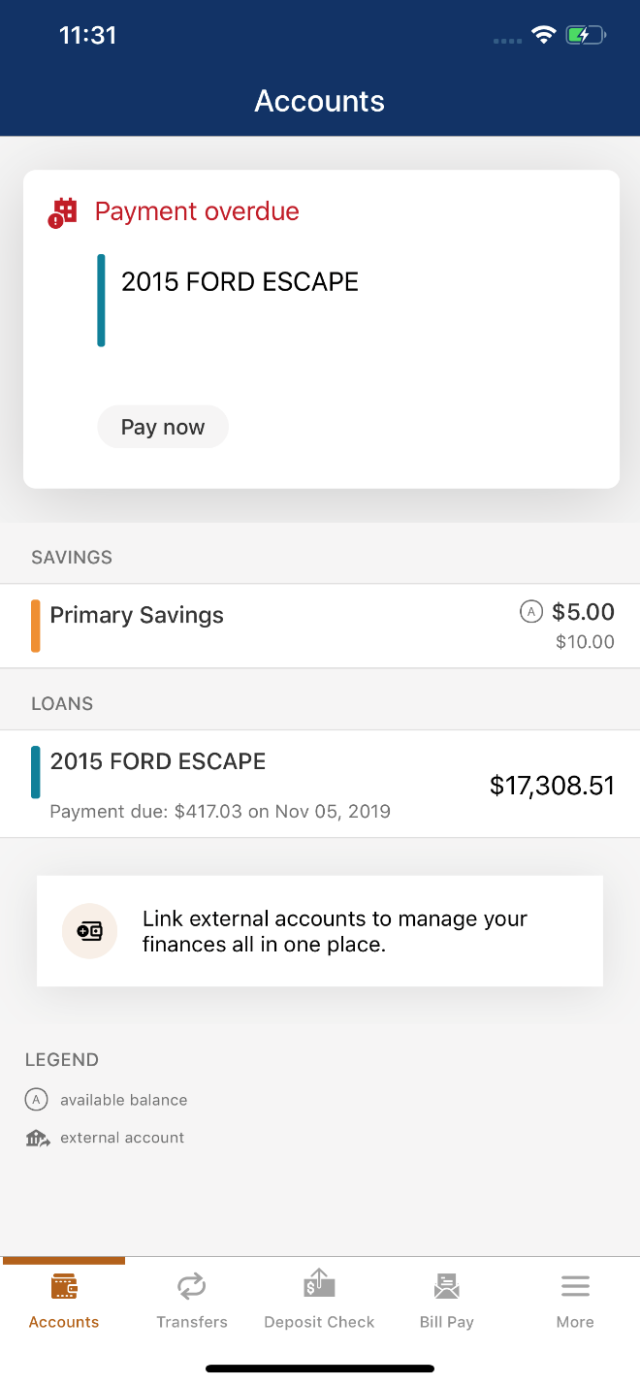Switch to the Accounts tab

coord(63,1300)
